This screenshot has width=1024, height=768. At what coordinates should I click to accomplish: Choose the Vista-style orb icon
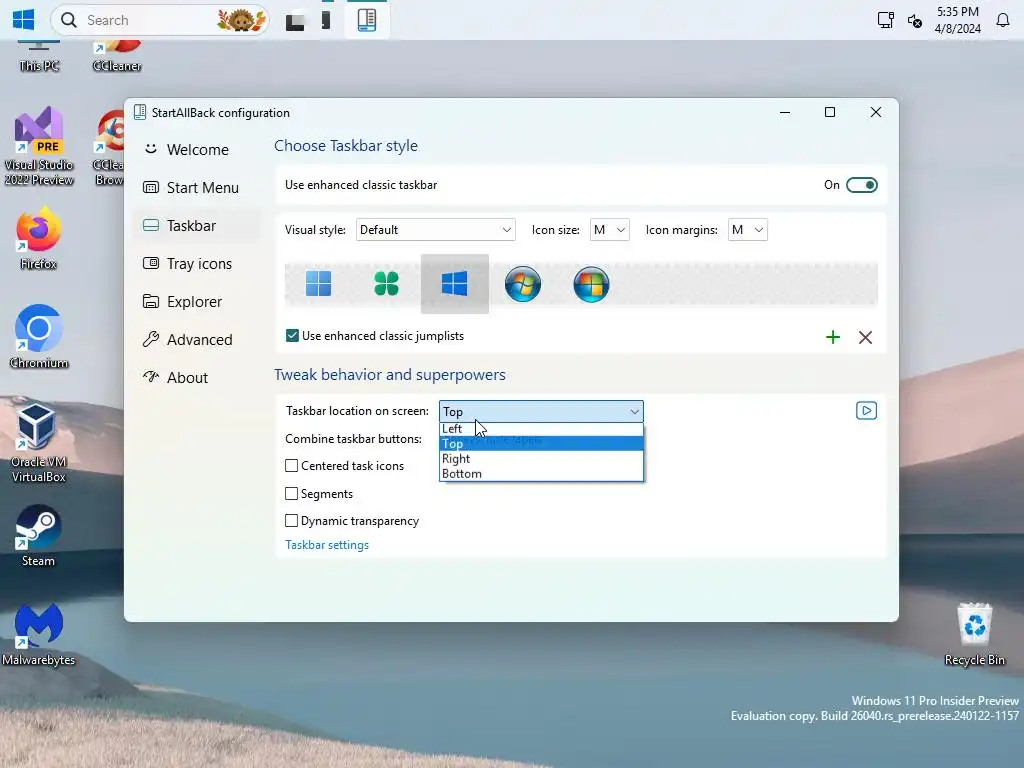pos(591,284)
